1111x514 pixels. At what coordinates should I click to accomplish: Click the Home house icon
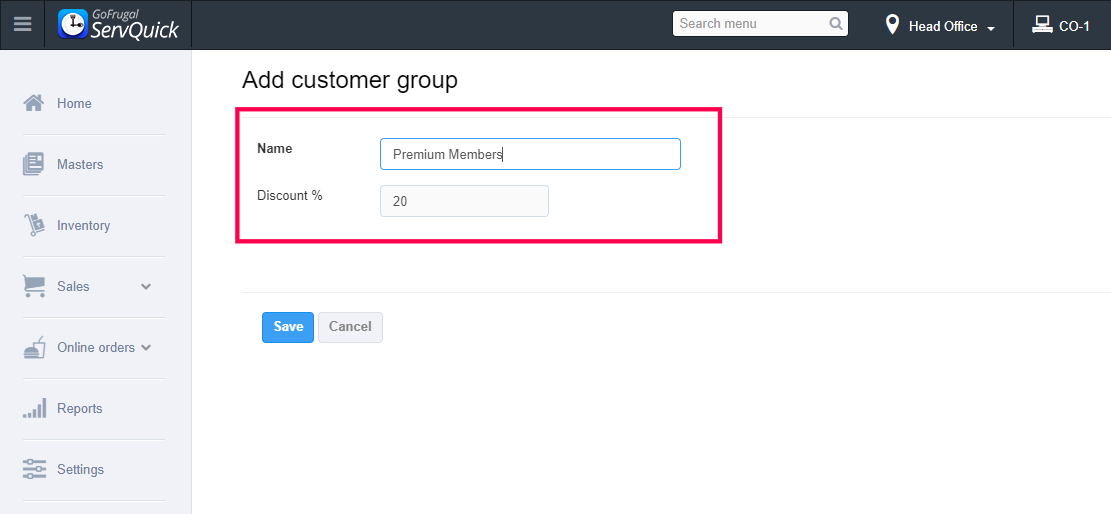[x=34, y=103]
